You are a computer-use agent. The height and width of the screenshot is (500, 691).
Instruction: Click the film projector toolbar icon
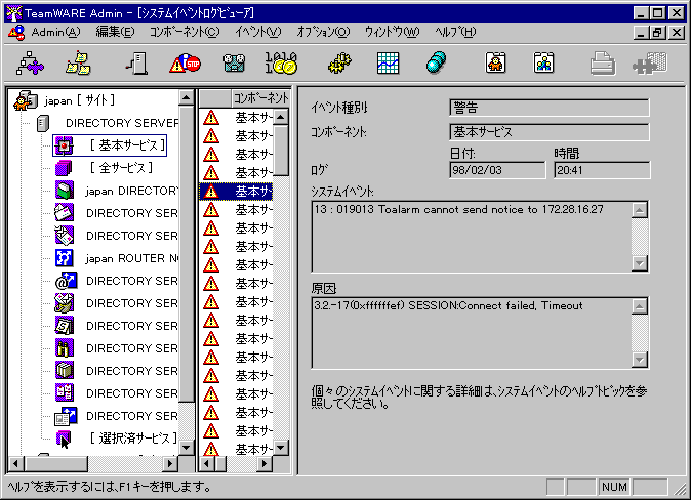tap(234, 63)
